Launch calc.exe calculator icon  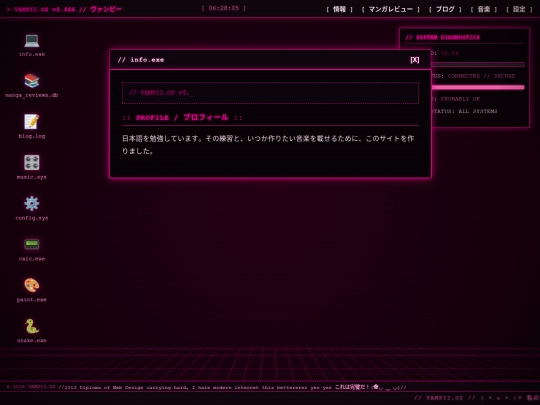[x=32, y=245]
